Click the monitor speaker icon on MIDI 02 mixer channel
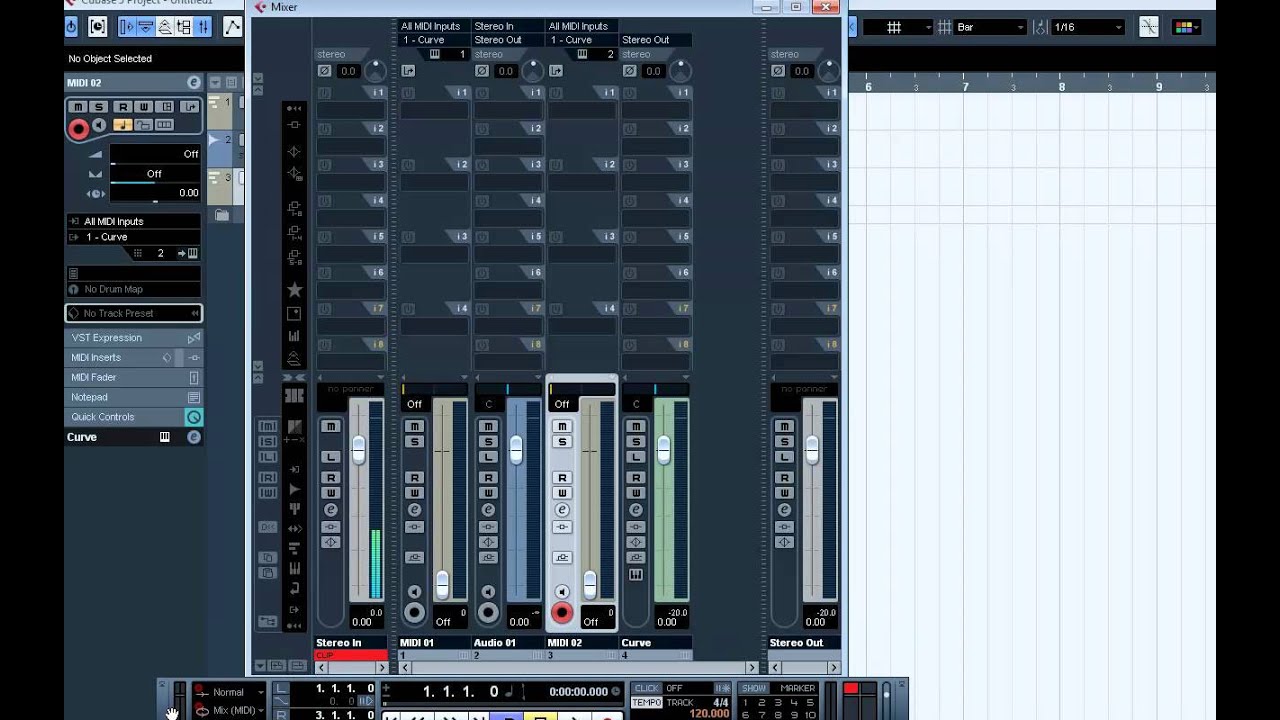 coord(562,592)
